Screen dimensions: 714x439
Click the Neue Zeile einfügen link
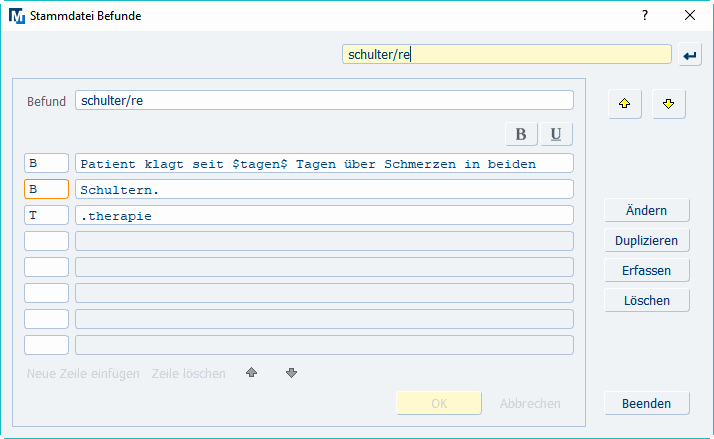[83, 374]
